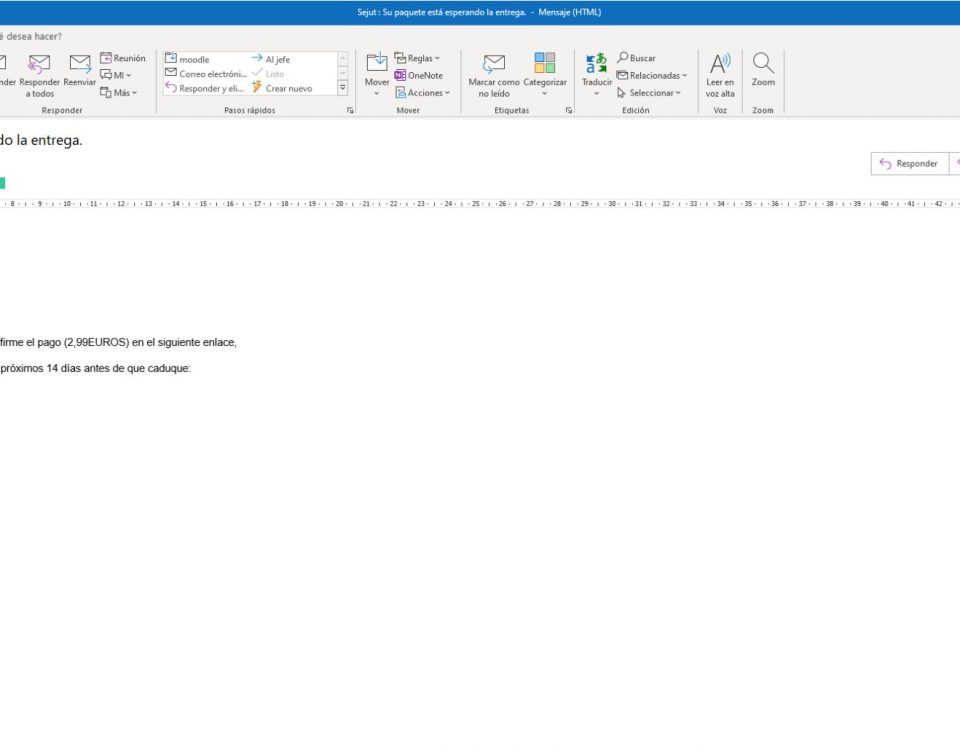Expand the Acciones menu
Screen dimensions: 960x750
point(422,93)
